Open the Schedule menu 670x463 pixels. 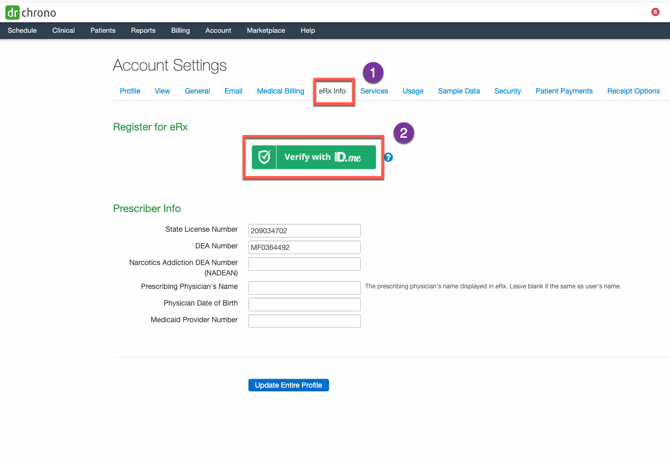22,31
